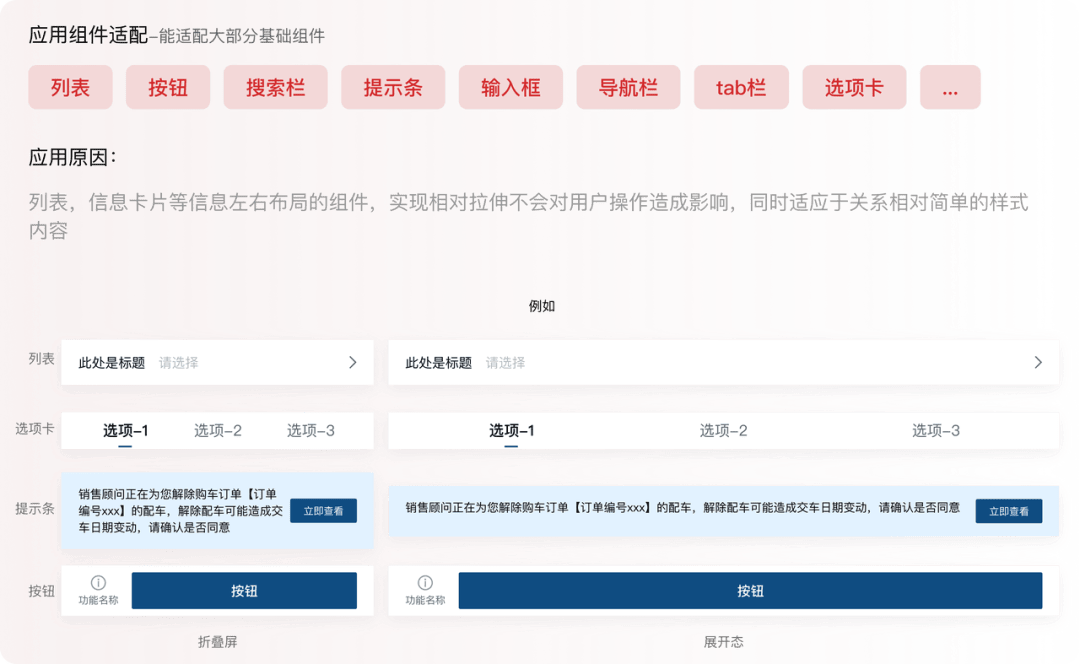Select the 选项卡 pink tag
Viewport: 1080px width, 664px height.
(x=854, y=87)
